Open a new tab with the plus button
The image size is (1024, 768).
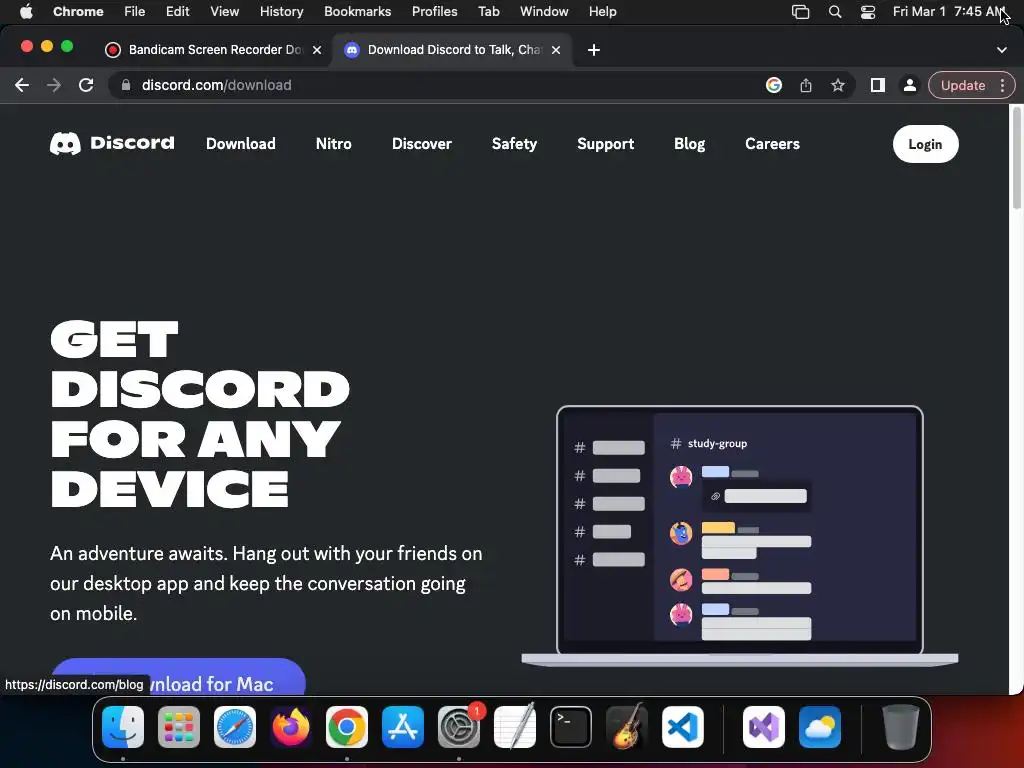point(594,50)
